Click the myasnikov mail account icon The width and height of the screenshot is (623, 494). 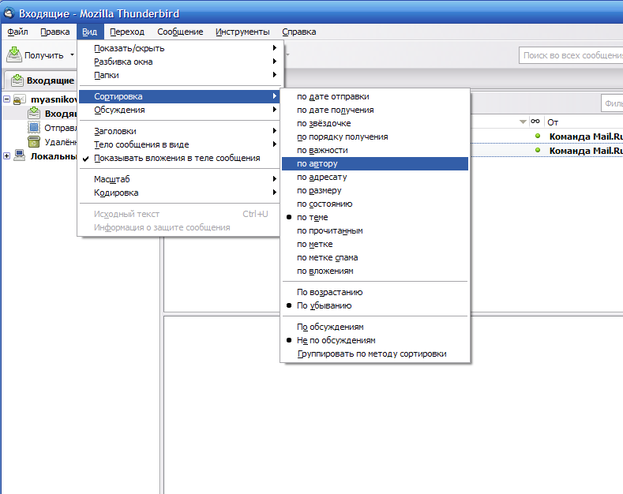(x=19, y=99)
